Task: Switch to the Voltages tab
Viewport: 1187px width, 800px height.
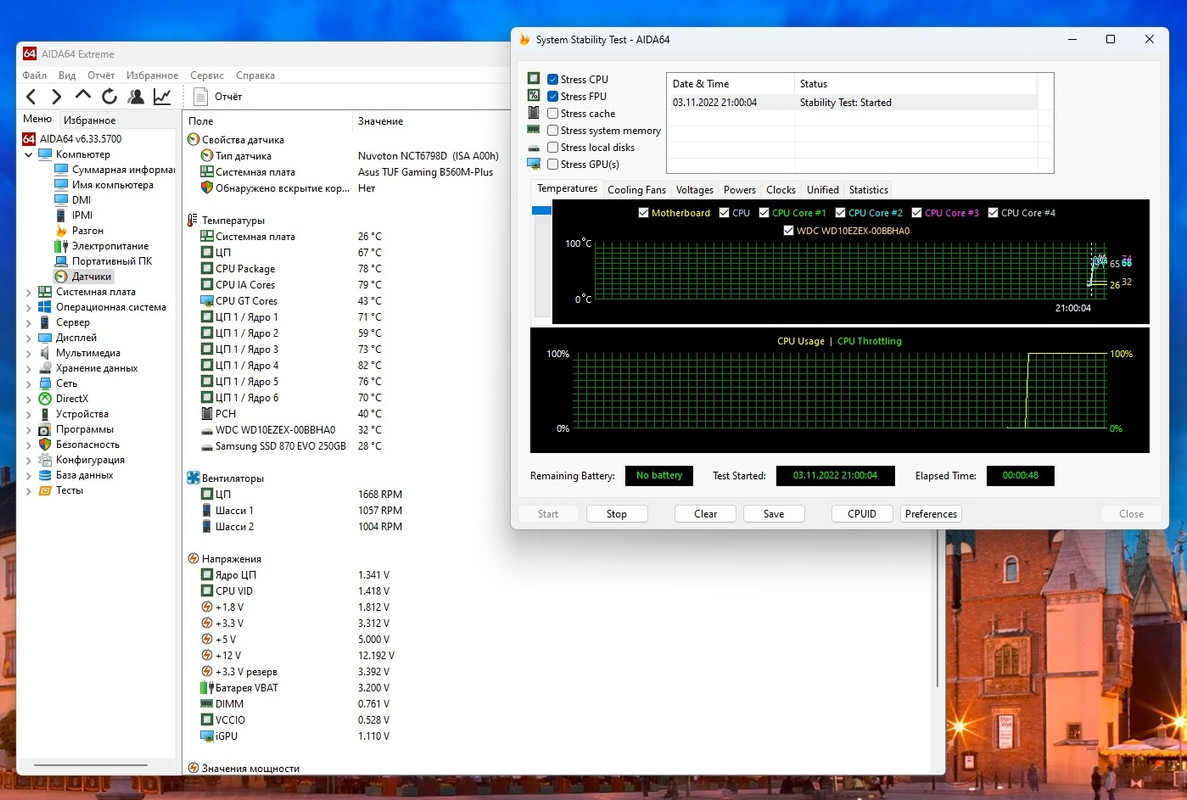Action: [694, 190]
